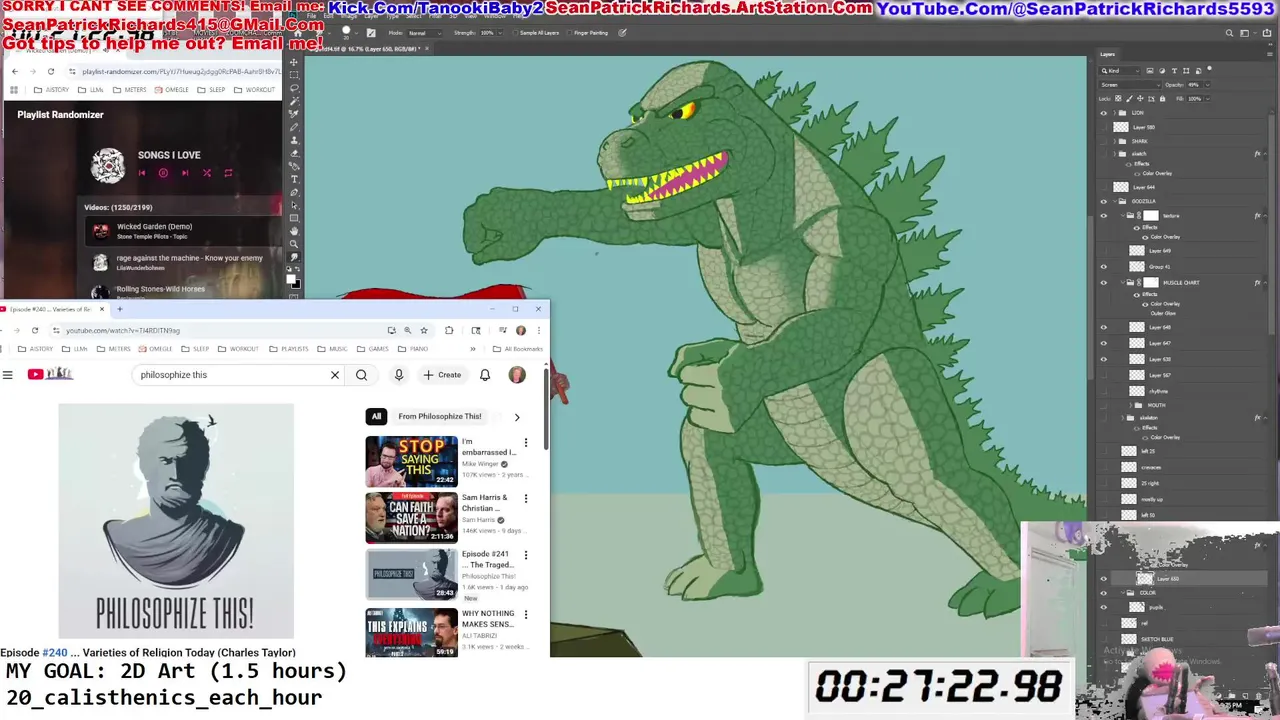This screenshot has height=720, width=1280.
Task: Hide the Group 41 layer
Action: tap(1104, 267)
